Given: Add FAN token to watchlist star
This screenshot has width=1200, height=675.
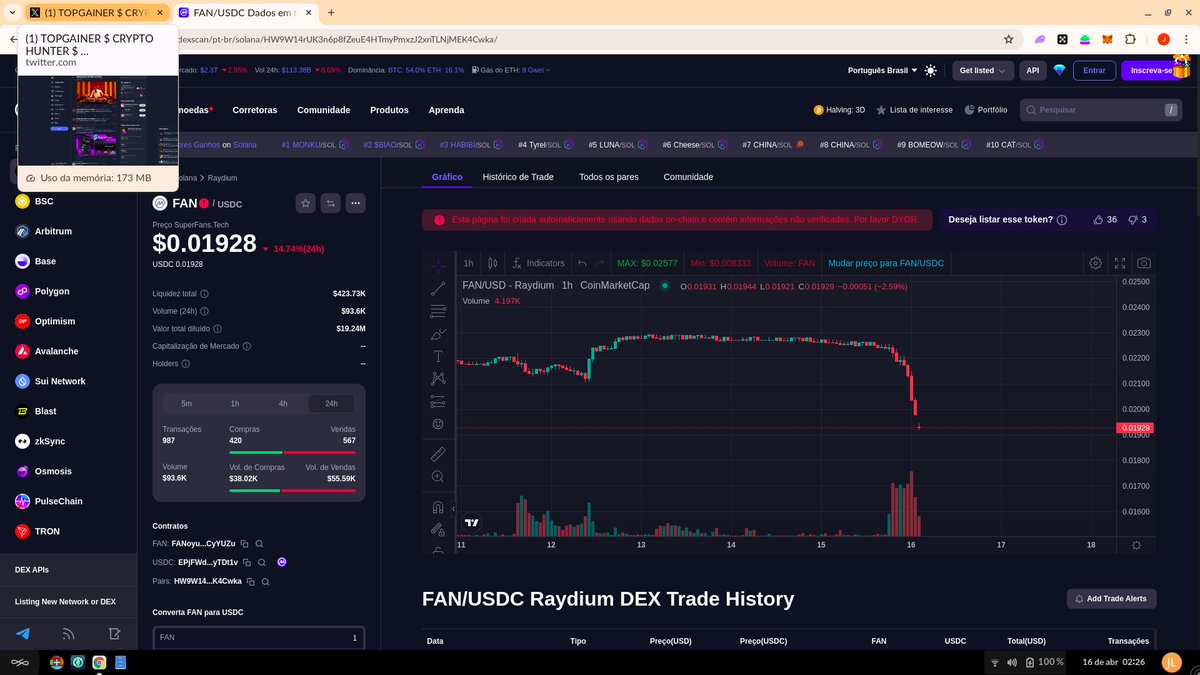Looking at the screenshot, I should tap(306, 203).
